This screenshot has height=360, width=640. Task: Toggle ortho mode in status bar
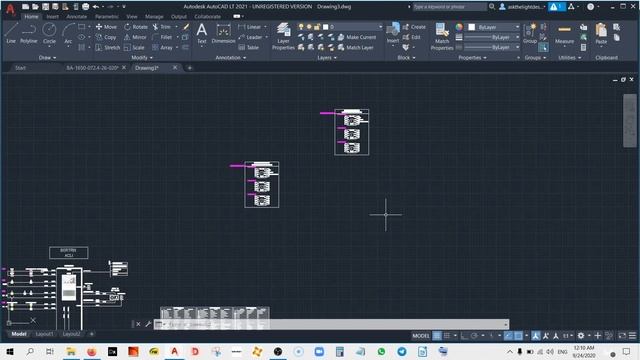pyautogui.click(x=464, y=336)
